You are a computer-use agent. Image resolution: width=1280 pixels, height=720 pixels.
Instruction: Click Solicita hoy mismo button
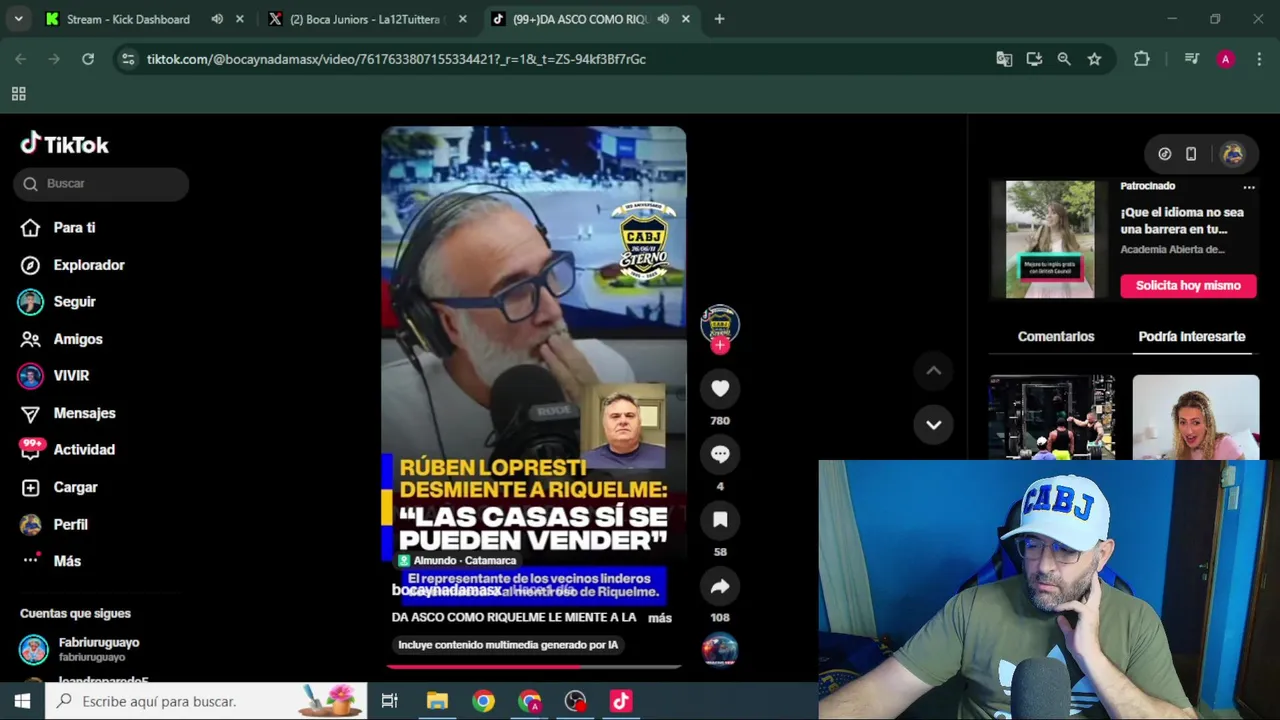[1188, 286]
